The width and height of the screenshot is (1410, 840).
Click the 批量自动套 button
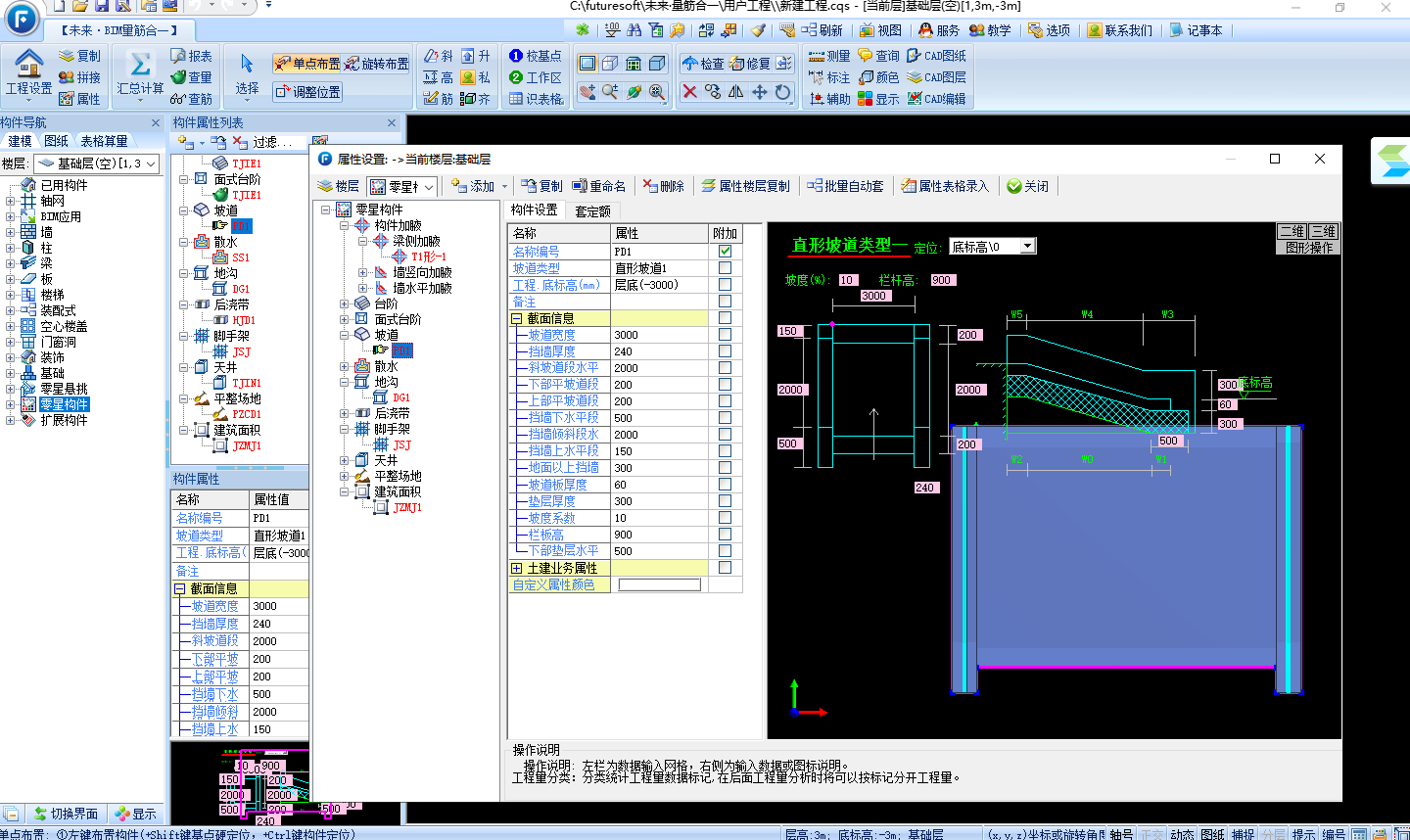(845, 186)
